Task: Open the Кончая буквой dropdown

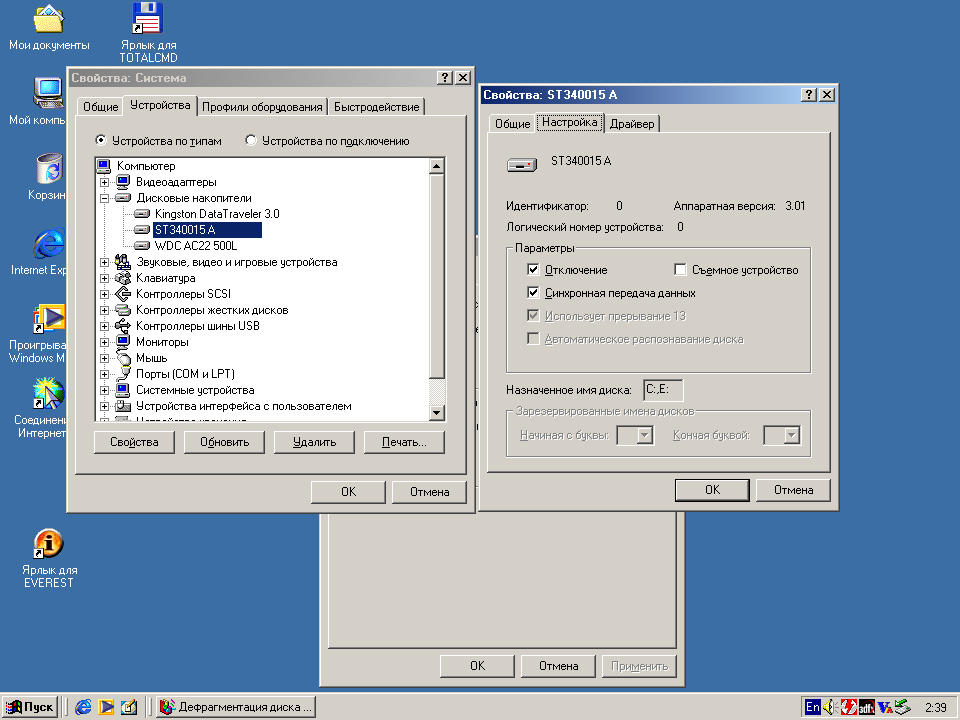Action: [x=792, y=435]
